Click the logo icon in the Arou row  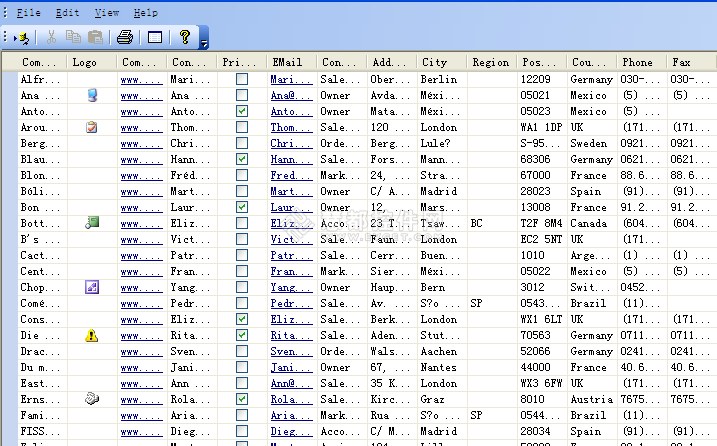click(x=91, y=127)
